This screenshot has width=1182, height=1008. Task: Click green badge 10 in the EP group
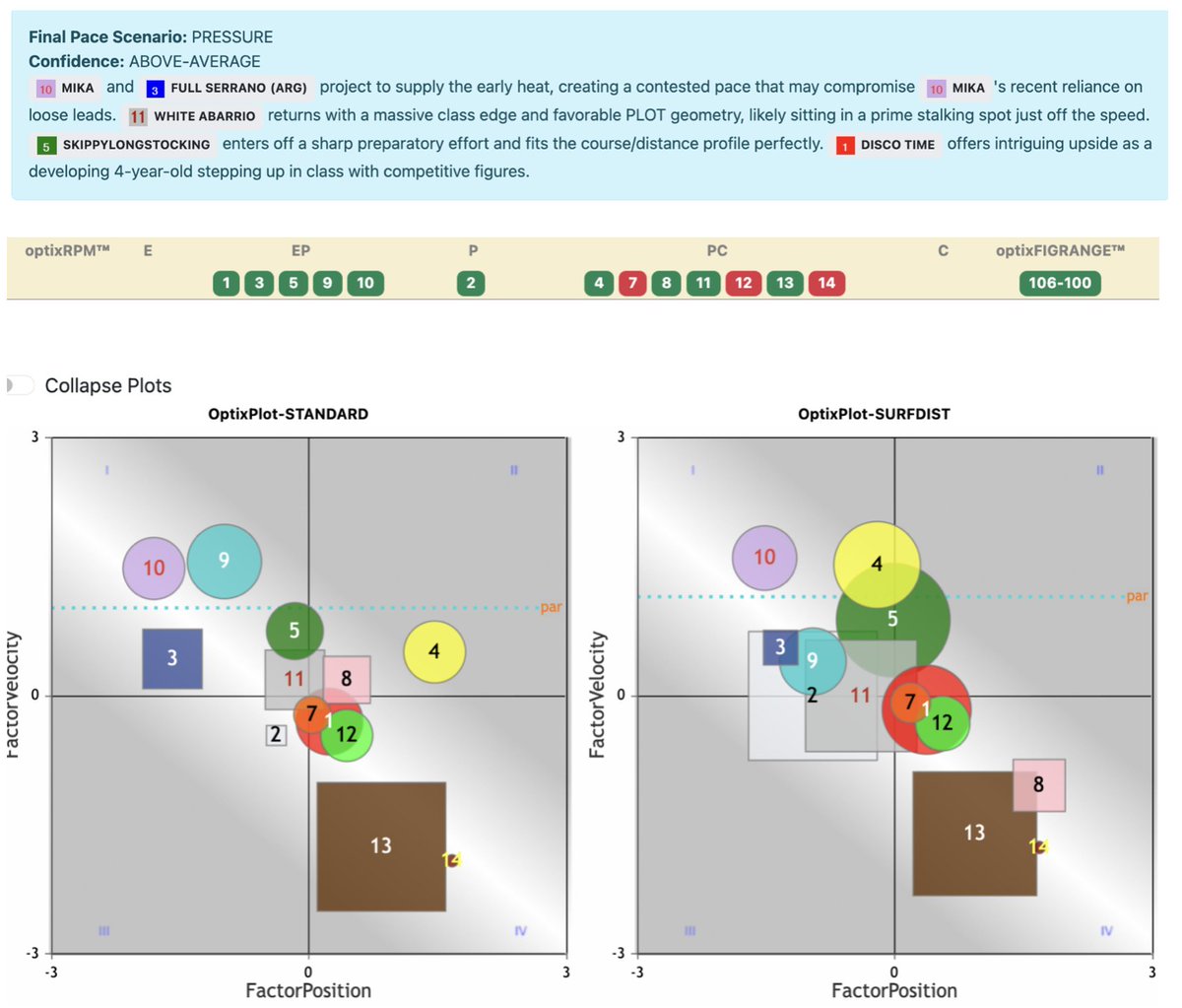365,283
